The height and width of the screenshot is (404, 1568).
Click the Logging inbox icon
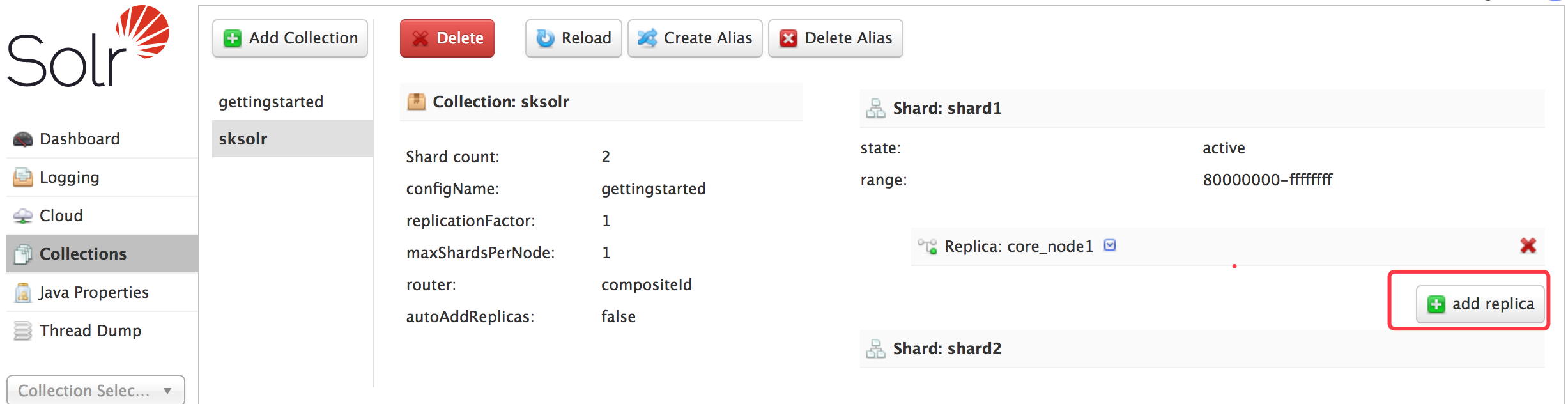tap(22, 178)
